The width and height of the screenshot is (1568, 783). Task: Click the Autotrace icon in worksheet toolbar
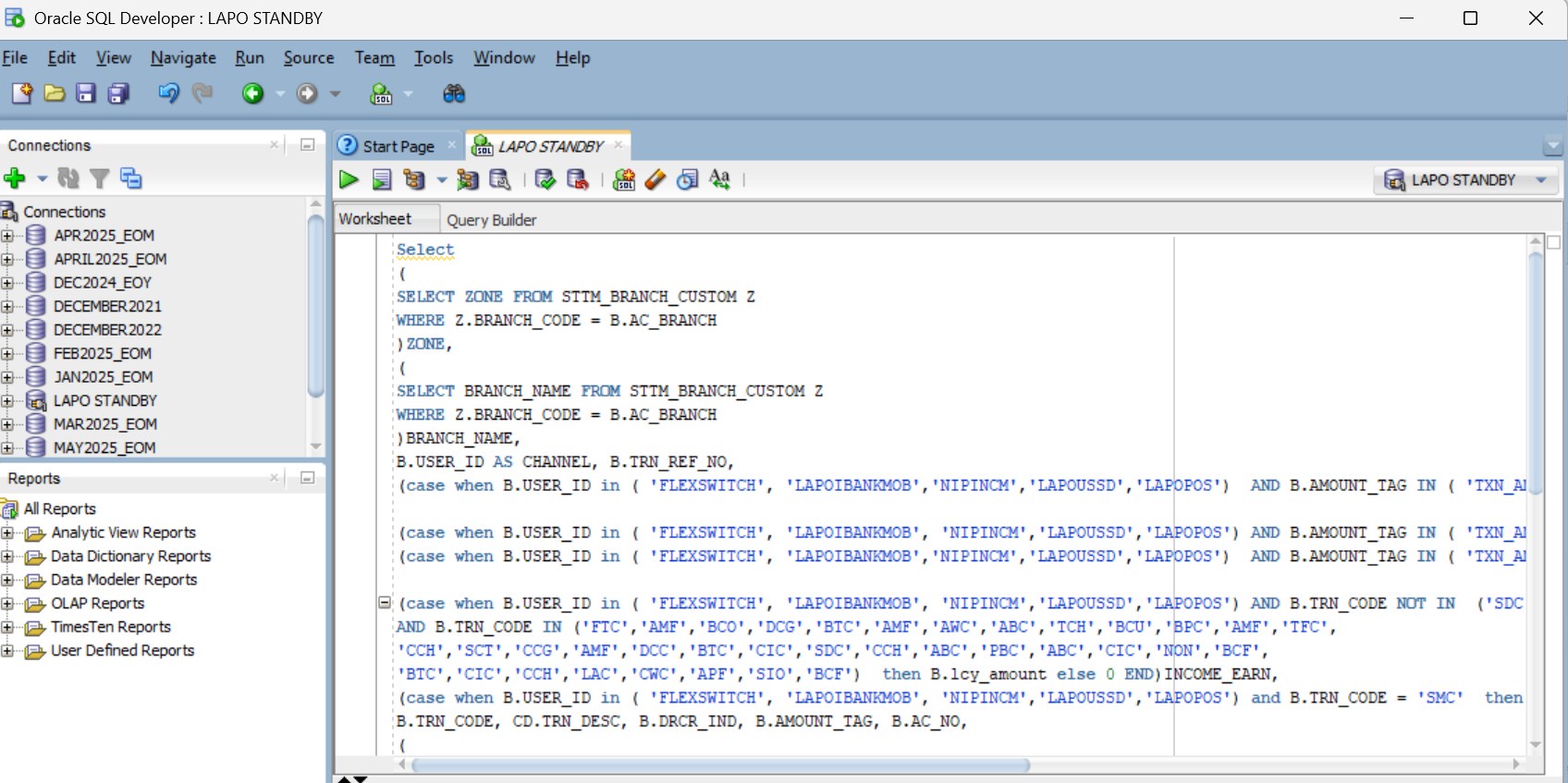click(467, 180)
